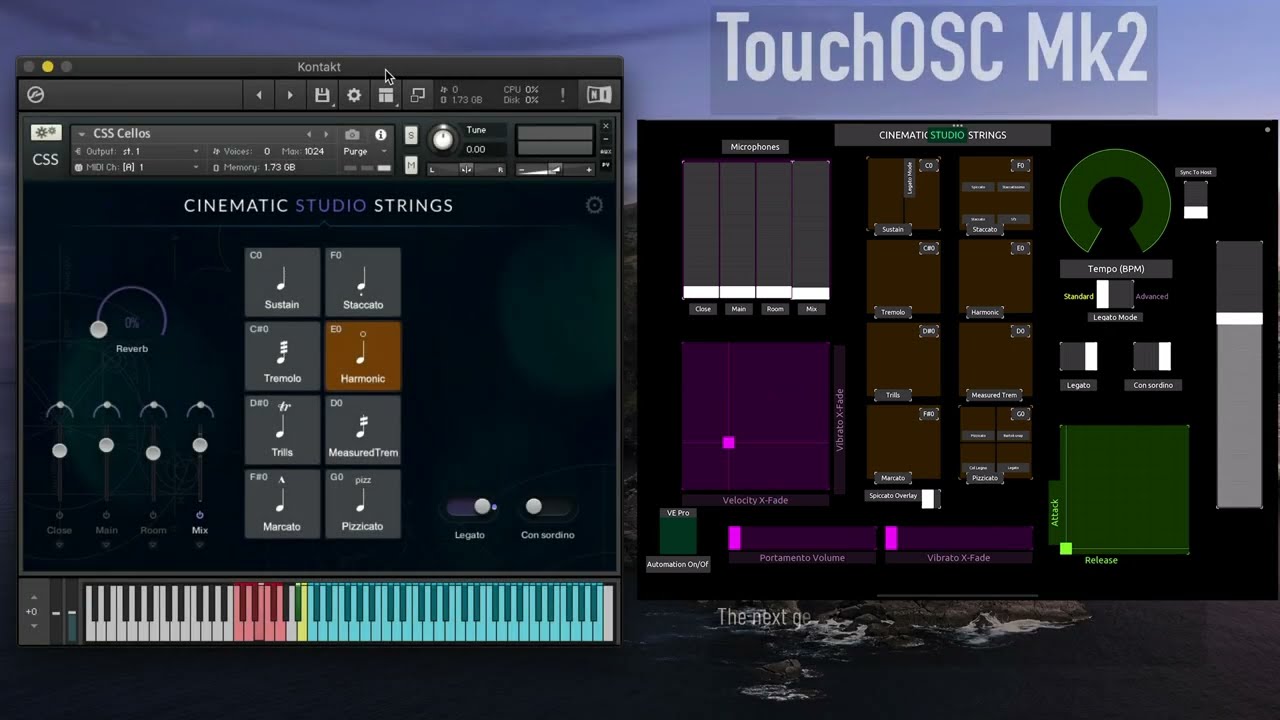The height and width of the screenshot is (720, 1280).
Task: Click Max voices value 1024
Action: click(315, 151)
